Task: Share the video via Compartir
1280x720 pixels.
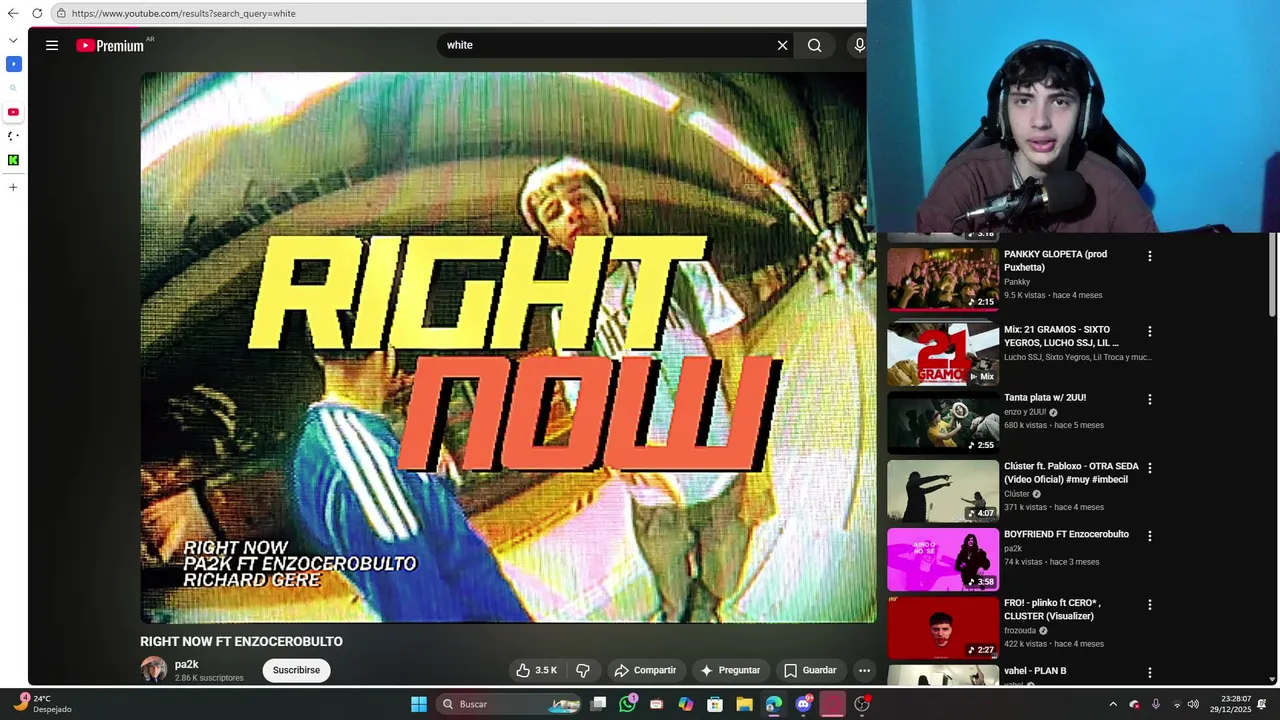Action: pos(646,670)
